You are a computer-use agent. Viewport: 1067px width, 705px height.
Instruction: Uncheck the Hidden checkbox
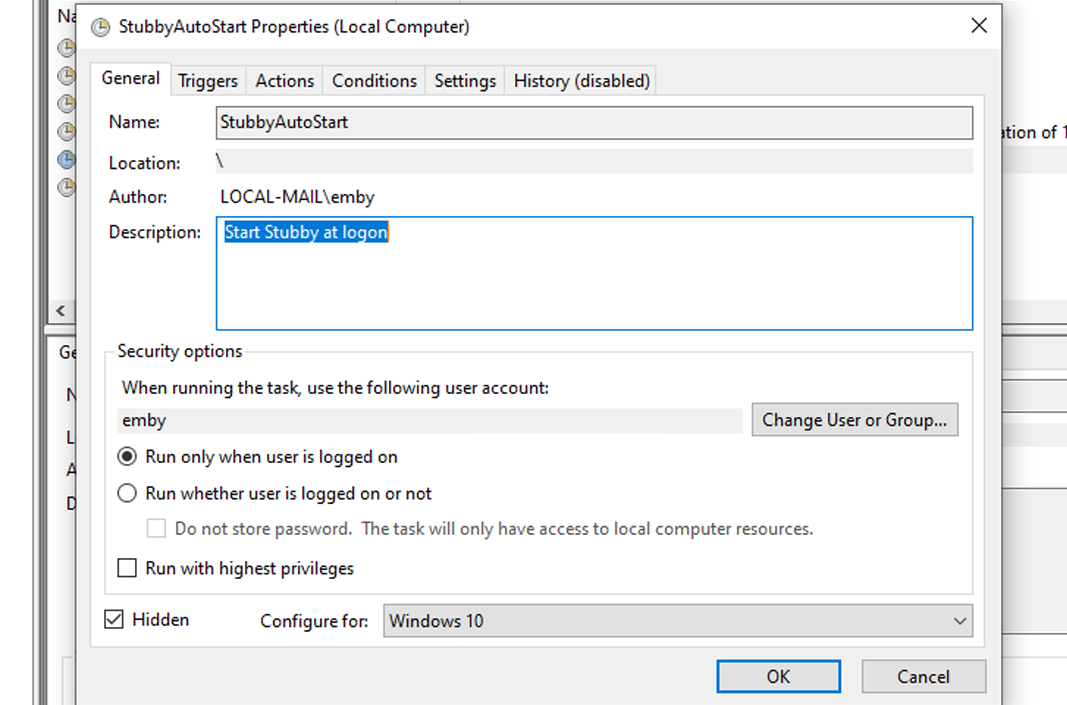click(x=115, y=620)
